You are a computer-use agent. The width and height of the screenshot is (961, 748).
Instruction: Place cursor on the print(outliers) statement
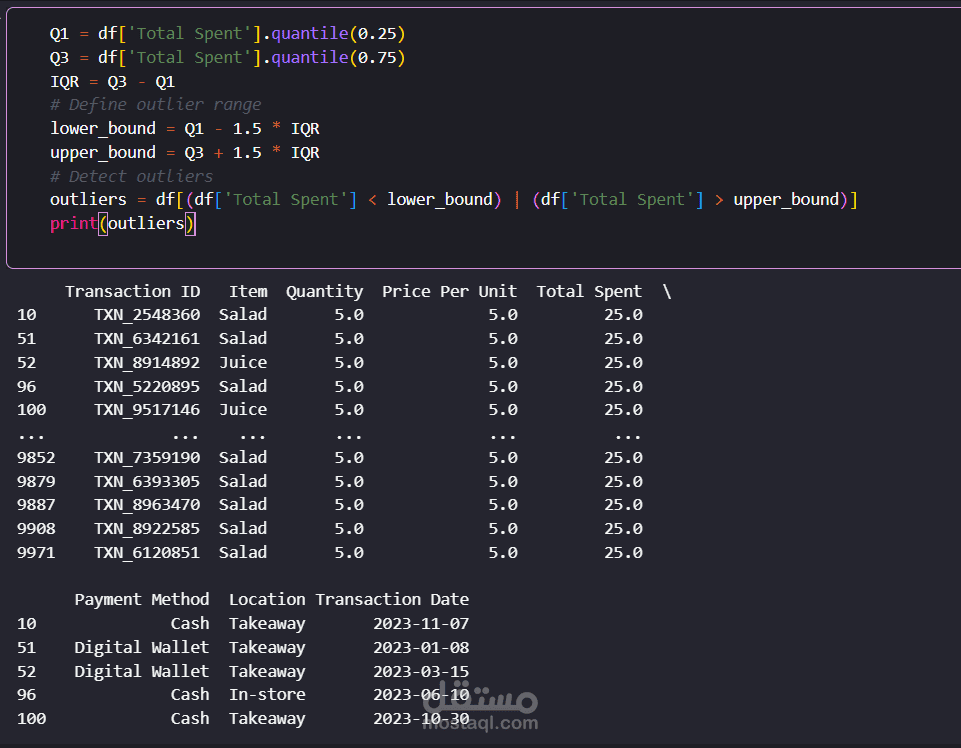point(123,223)
